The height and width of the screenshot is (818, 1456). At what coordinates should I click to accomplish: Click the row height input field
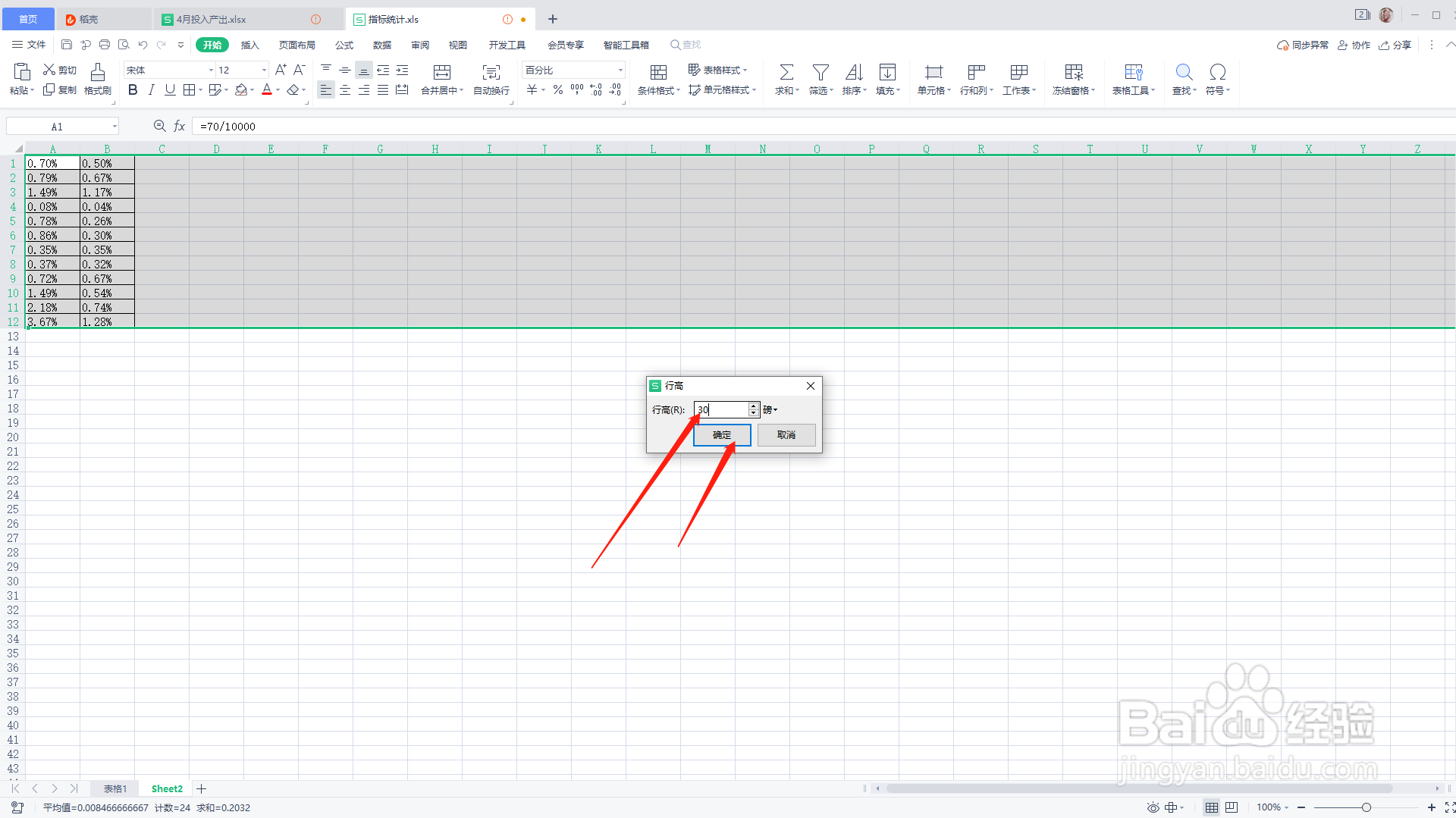(x=721, y=410)
